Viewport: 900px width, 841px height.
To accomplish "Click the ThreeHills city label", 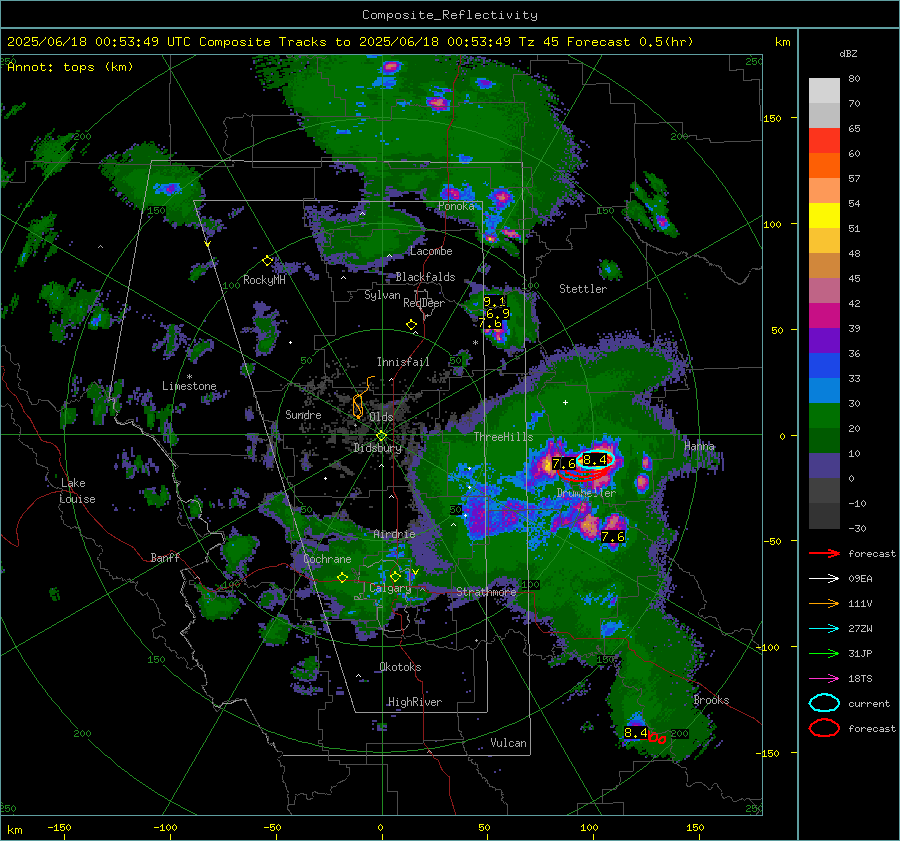I will click(x=503, y=437).
